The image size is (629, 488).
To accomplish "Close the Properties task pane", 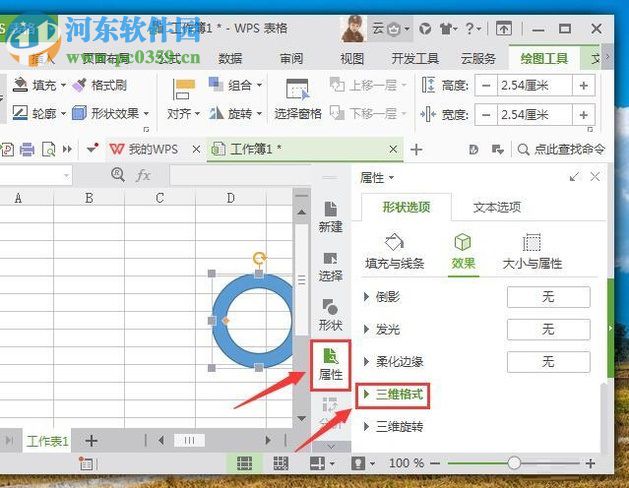I will point(595,177).
